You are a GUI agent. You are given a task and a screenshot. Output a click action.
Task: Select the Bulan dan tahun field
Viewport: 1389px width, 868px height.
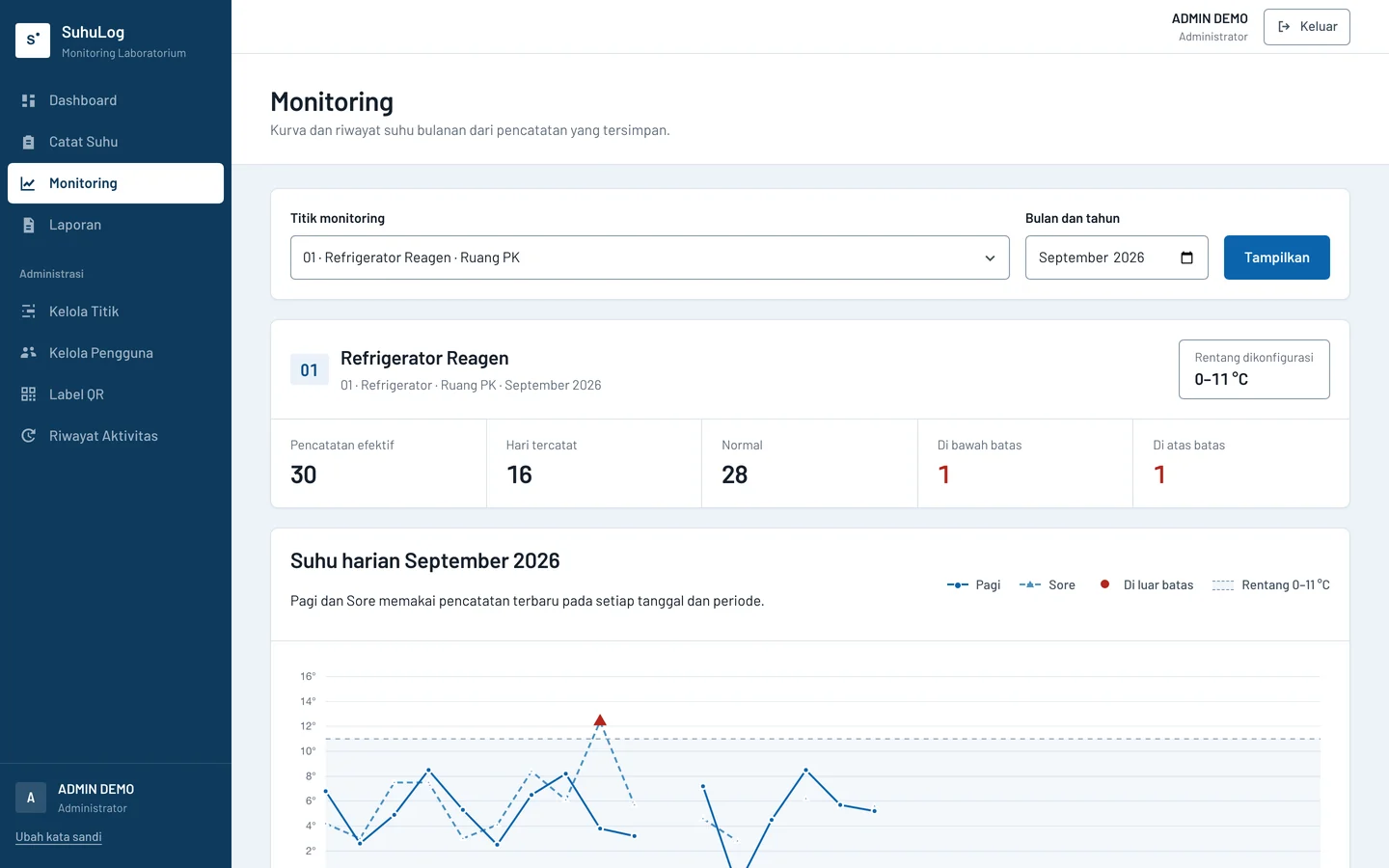click(x=1117, y=258)
